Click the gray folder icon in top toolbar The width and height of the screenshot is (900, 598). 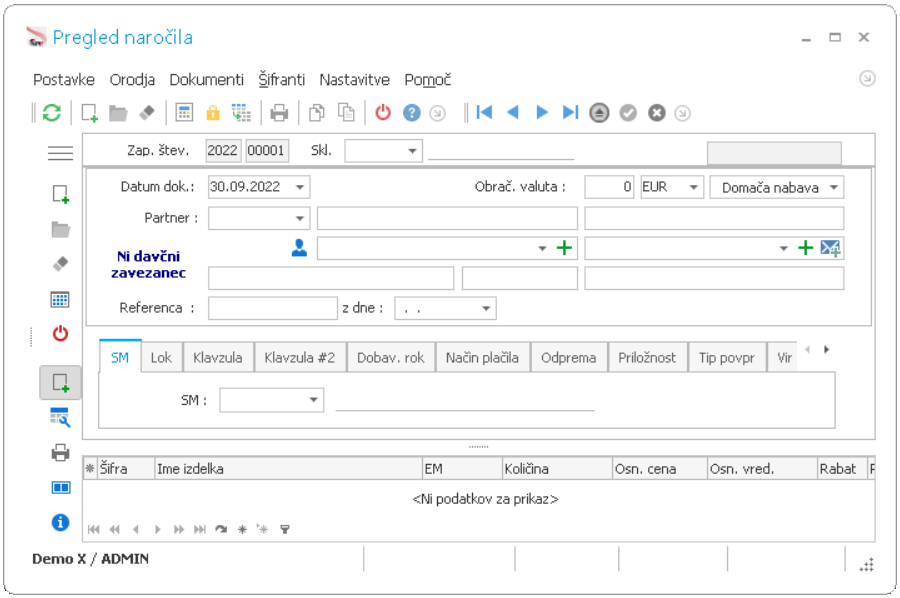coord(118,113)
